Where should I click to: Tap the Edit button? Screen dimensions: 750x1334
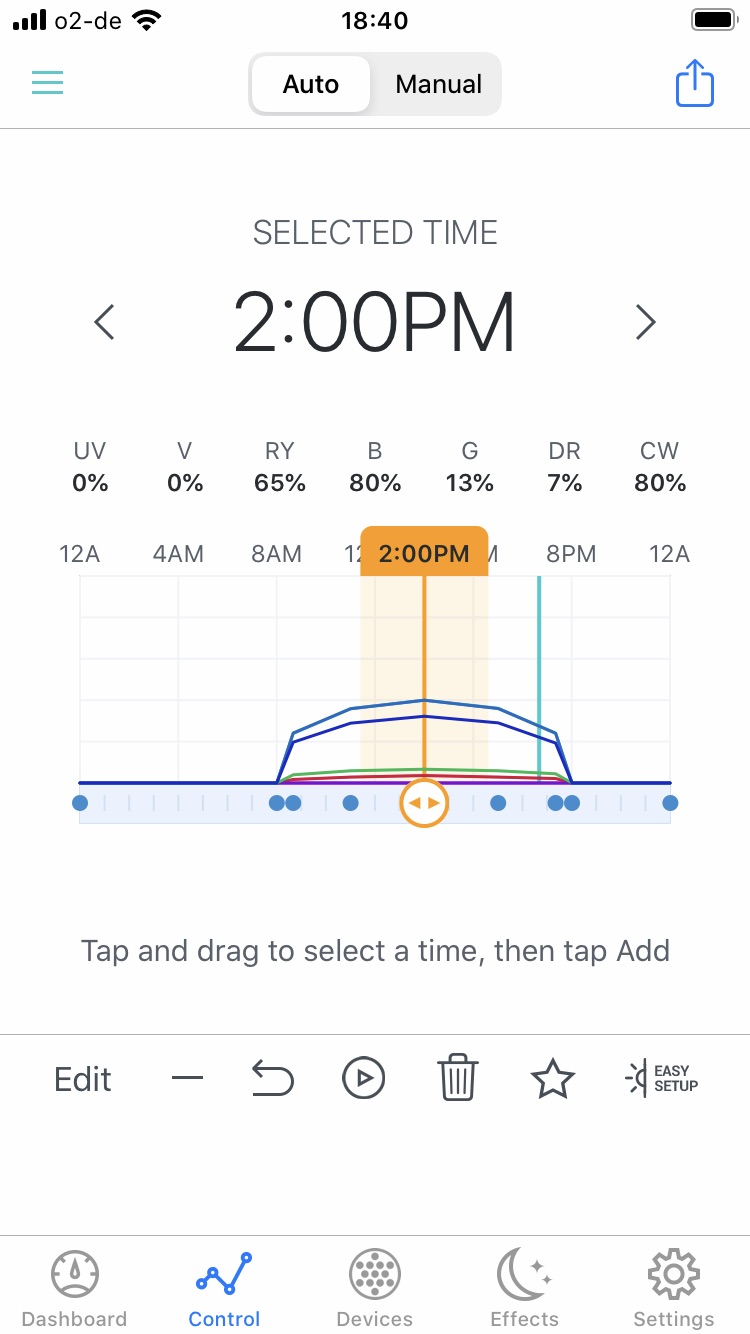point(83,1079)
